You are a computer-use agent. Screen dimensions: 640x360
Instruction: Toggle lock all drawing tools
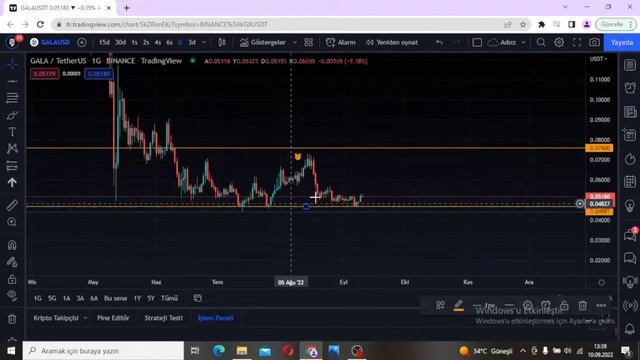(12, 279)
